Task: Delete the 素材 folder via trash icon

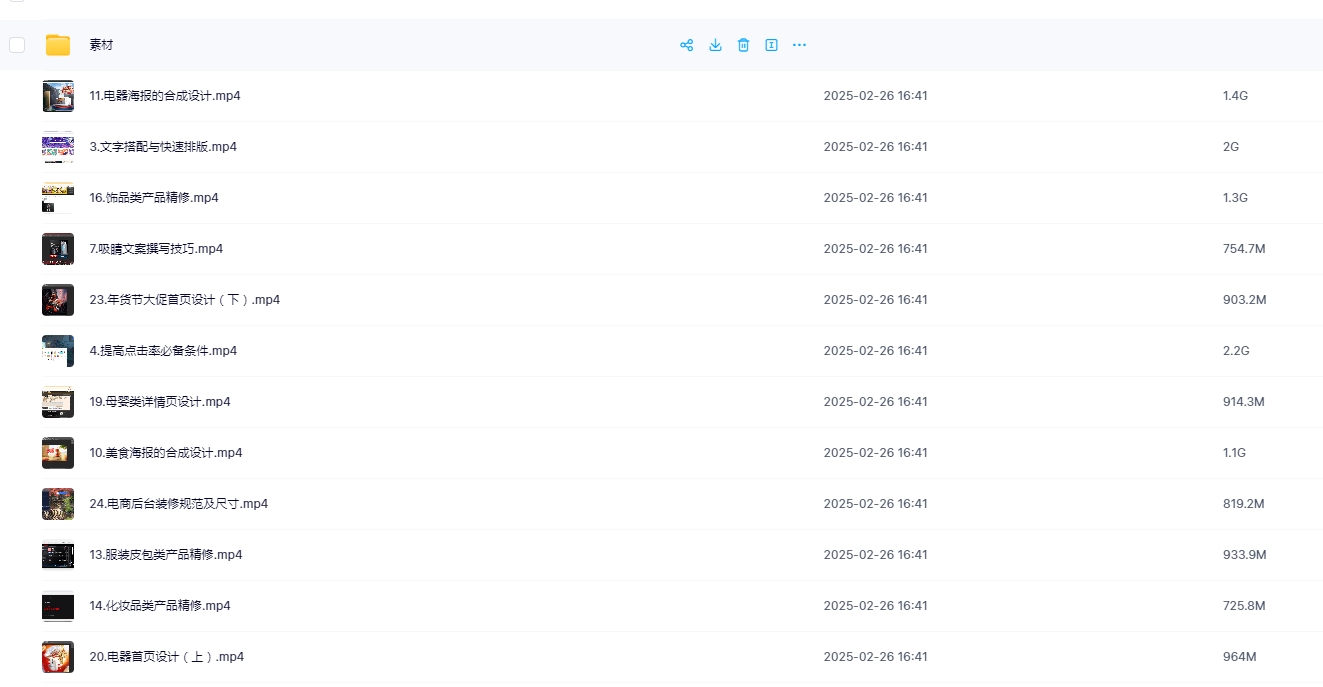Action: (x=743, y=45)
